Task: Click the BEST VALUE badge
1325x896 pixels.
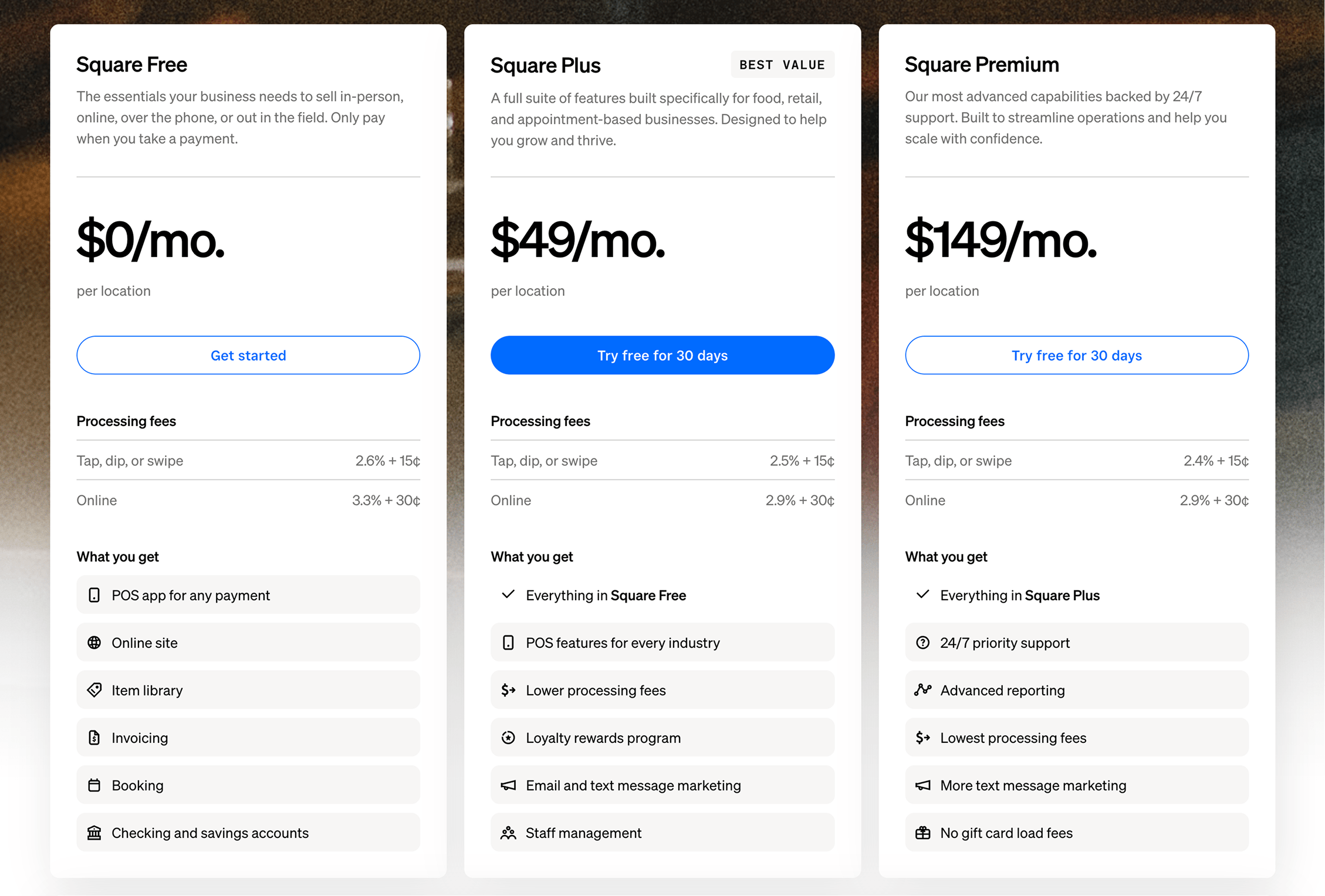Action: 782,65
